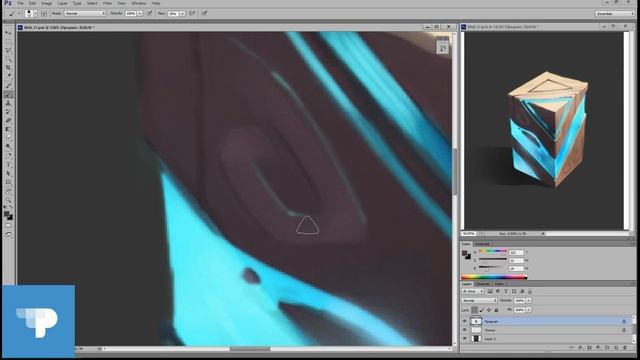Screen dimensions: 640x360
Task: Select the Pen tool
Action: (8, 156)
